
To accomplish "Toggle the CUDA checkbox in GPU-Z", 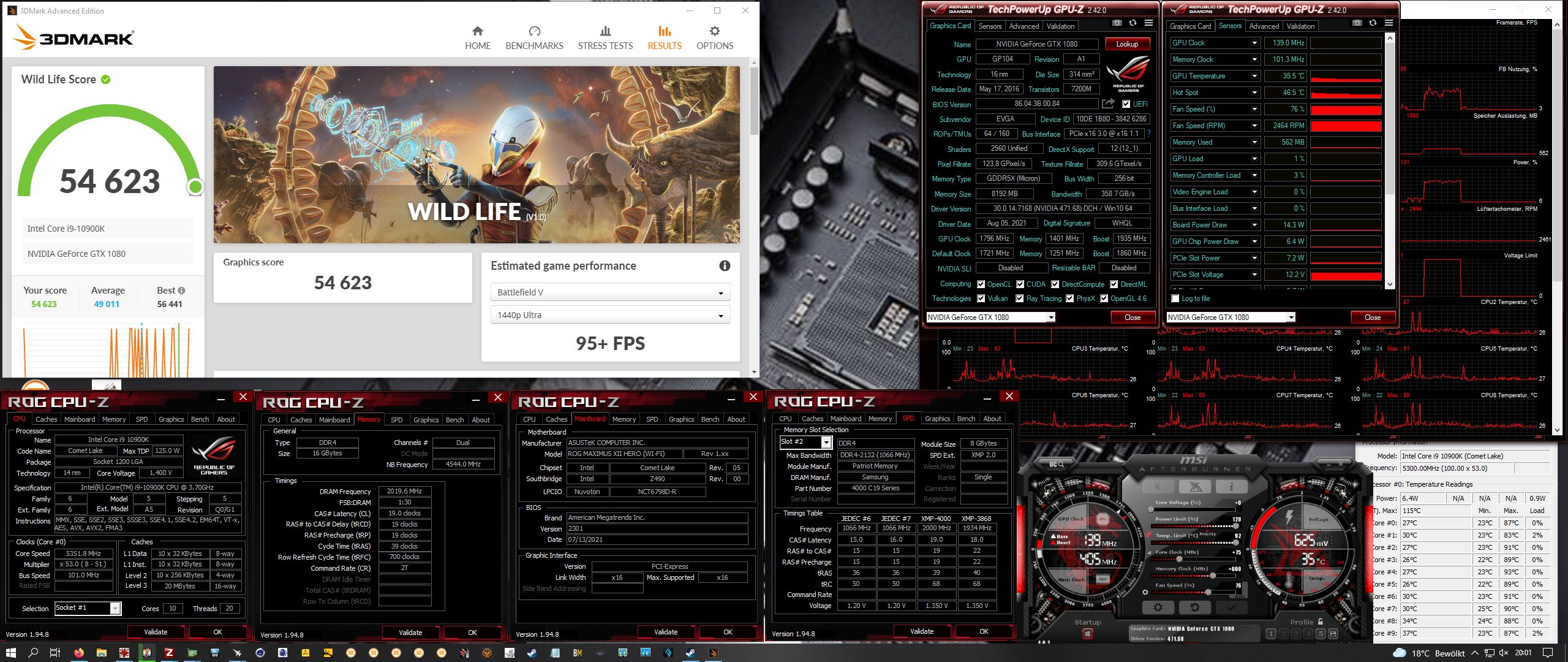I will [1020, 284].
